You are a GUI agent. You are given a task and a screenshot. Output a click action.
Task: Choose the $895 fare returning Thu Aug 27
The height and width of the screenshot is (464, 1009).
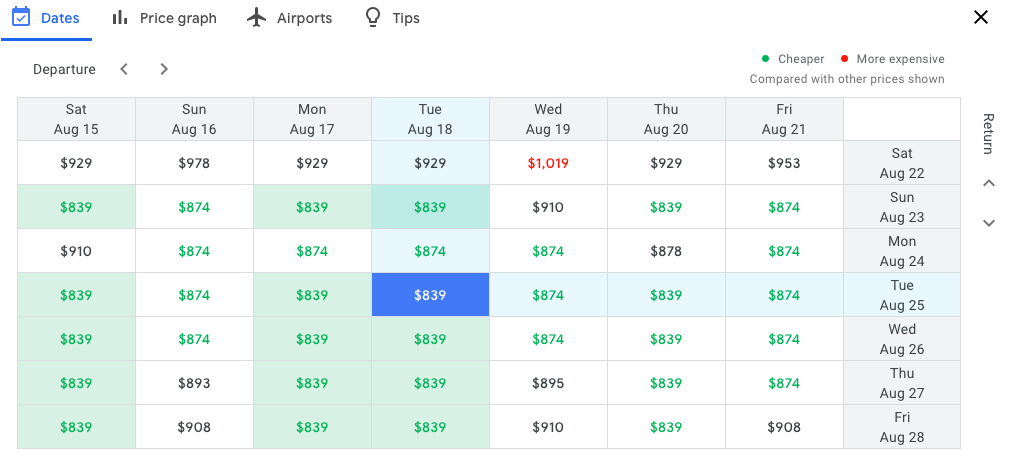click(x=548, y=383)
